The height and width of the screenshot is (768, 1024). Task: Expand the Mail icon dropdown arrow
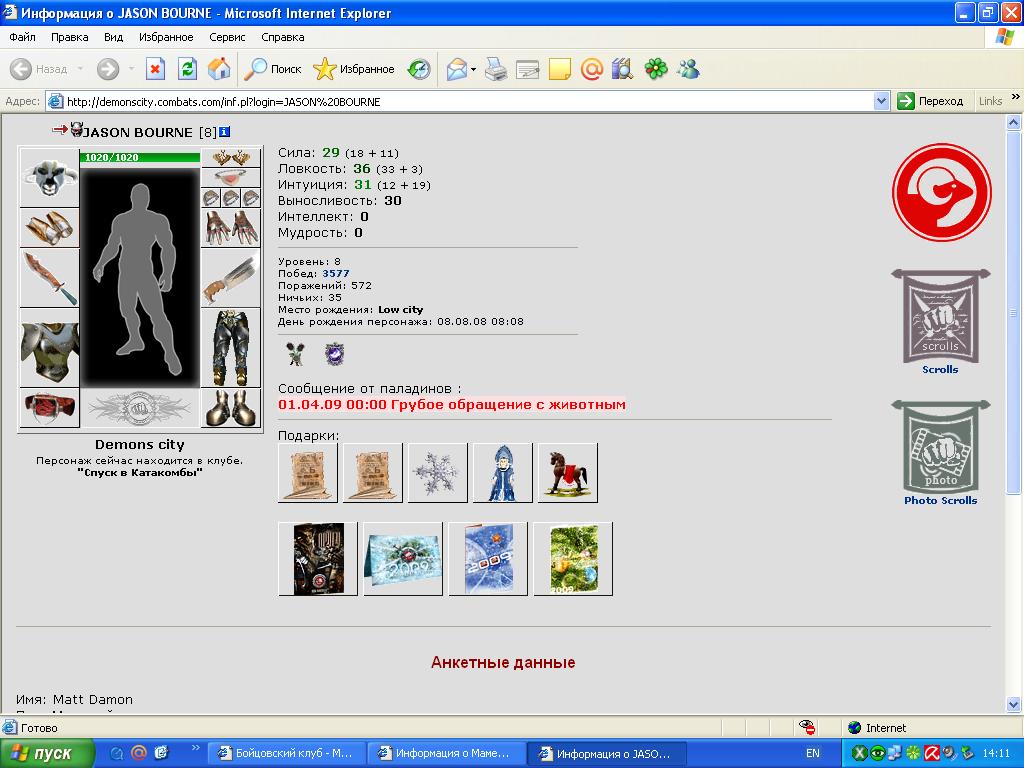(473, 69)
